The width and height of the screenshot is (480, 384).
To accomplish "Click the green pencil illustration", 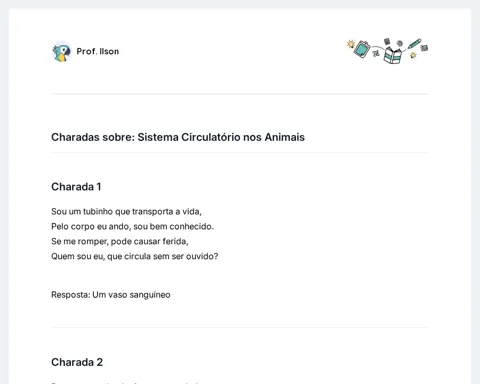I will pyautogui.click(x=414, y=44).
